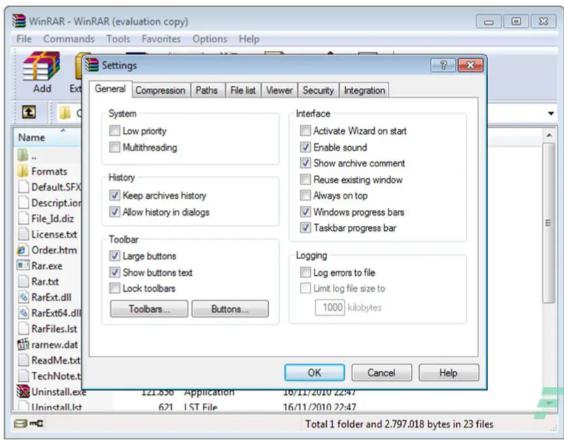Screen dimensions: 564x441
Task: Click the Settings dialog help question button
Action: (443, 65)
